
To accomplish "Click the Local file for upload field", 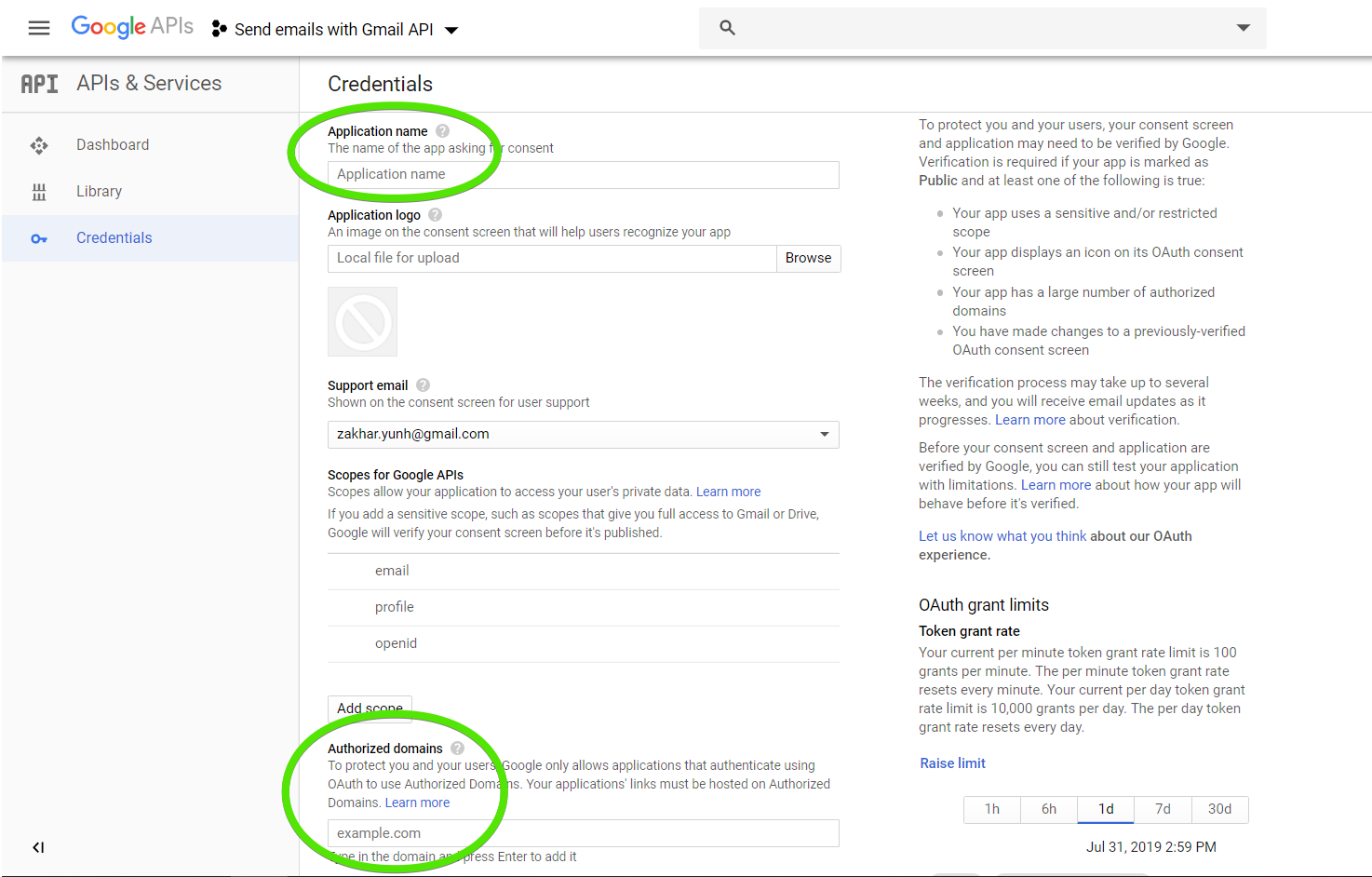I will 552,259.
